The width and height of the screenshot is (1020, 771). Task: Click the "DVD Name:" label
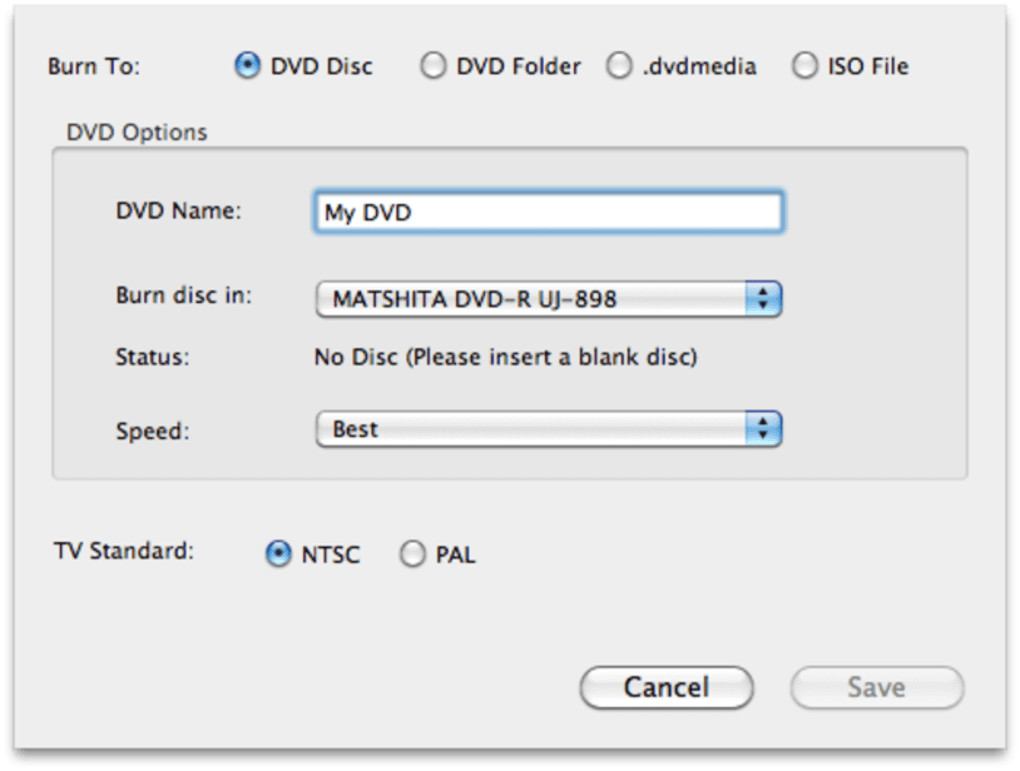[x=179, y=211]
